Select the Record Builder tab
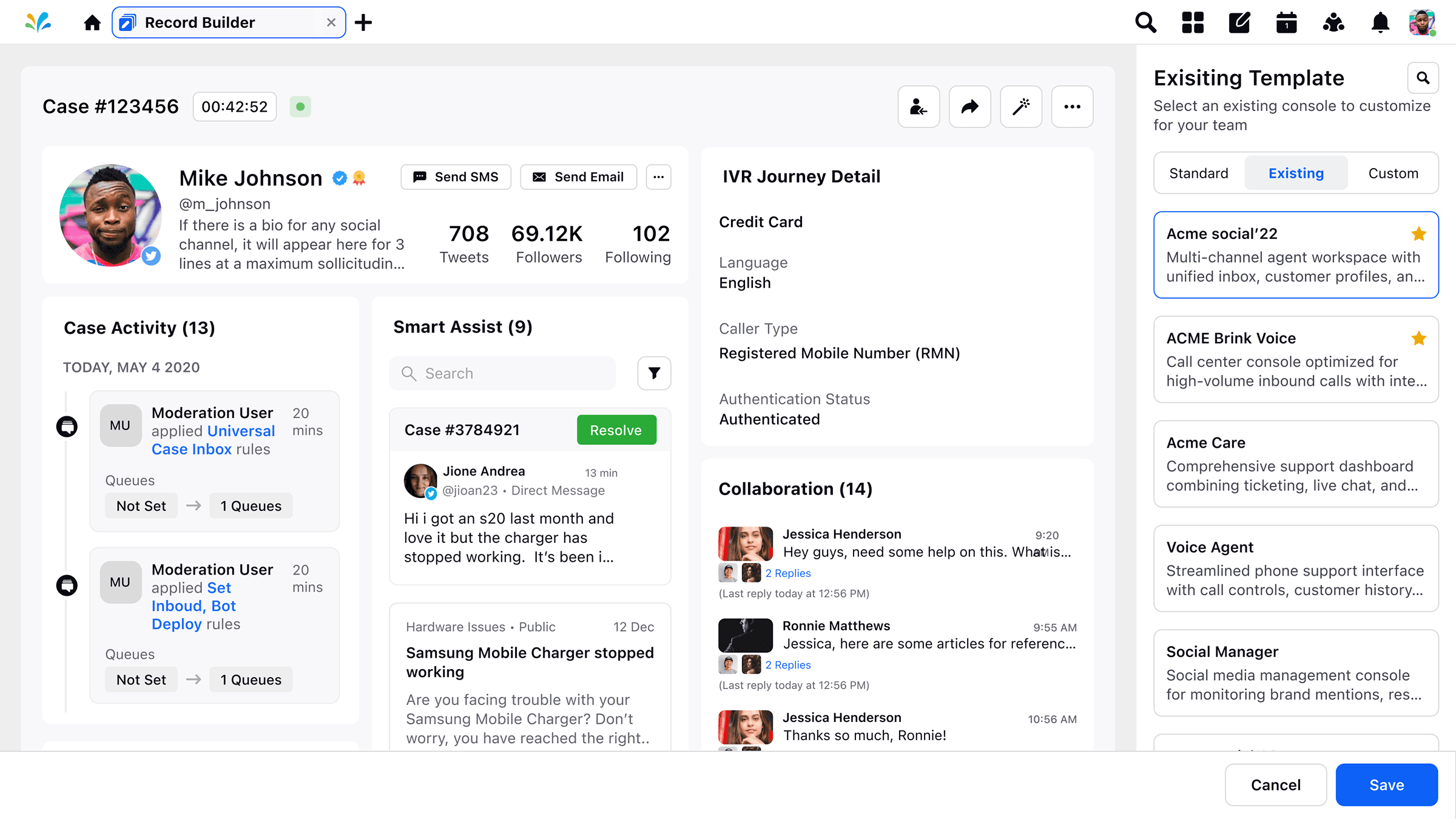Screen dimensions: 1456x819 229,22
